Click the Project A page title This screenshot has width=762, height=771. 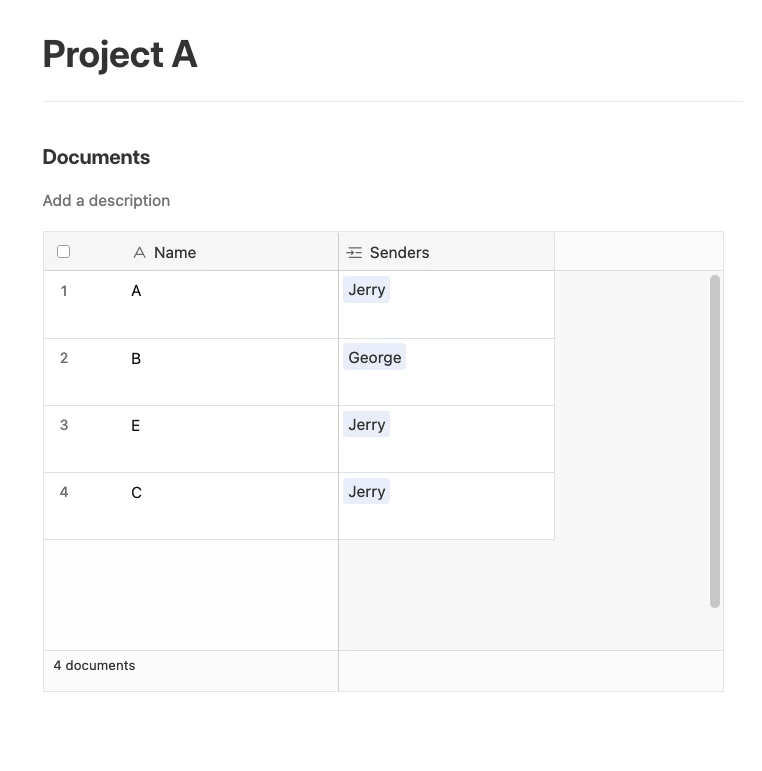(x=120, y=54)
